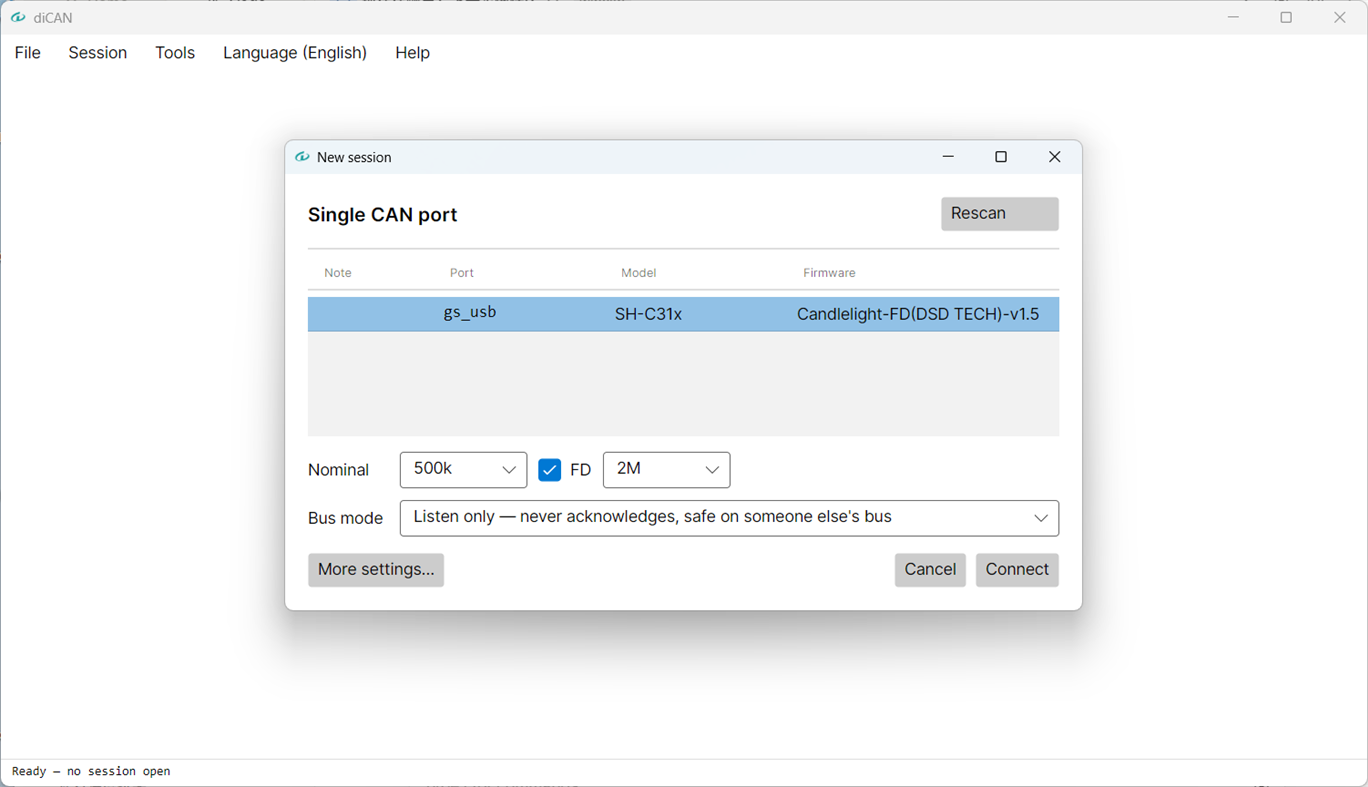Image resolution: width=1368 pixels, height=787 pixels.
Task: Close the New session dialog
Action: (x=1054, y=157)
